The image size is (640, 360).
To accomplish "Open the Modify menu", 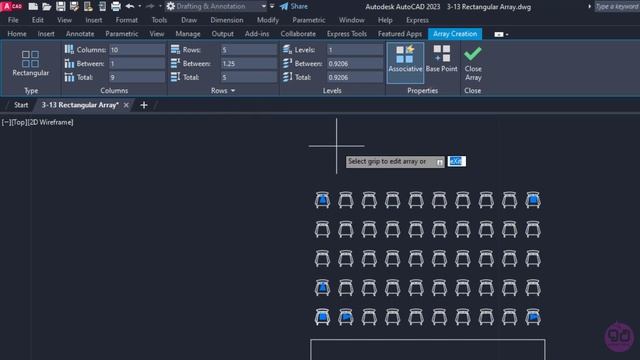I will [268, 20].
